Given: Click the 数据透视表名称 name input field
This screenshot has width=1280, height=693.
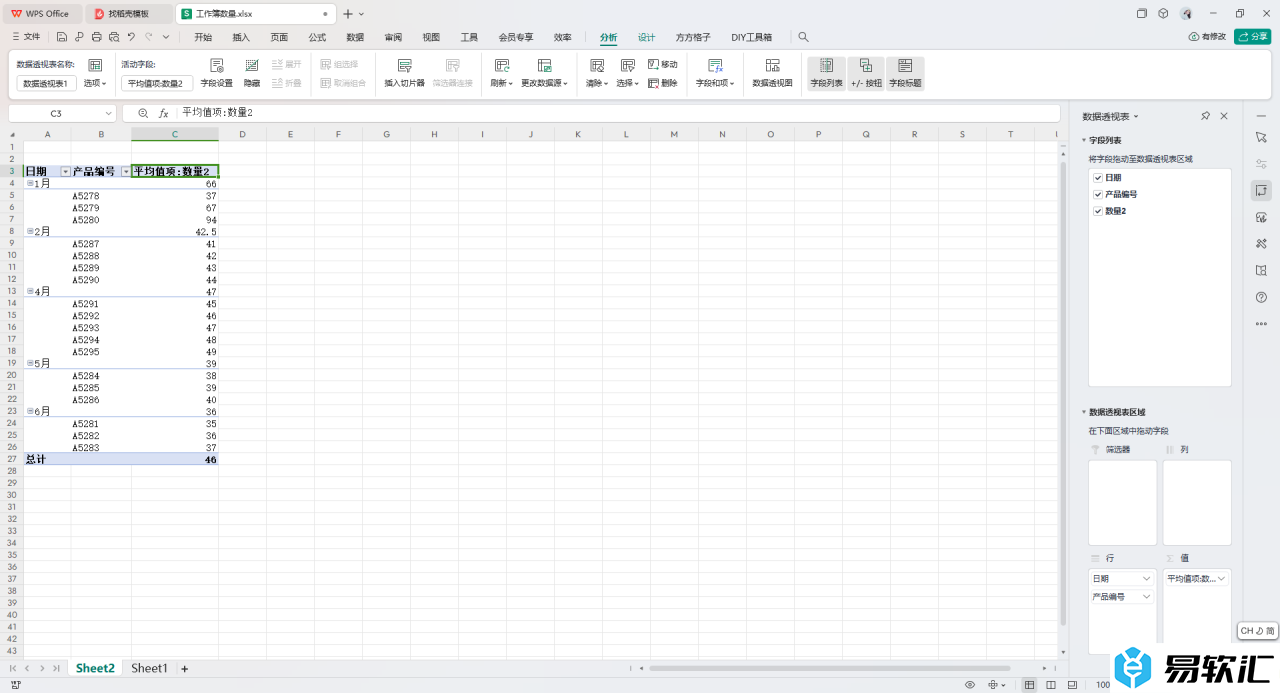Looking at the screenshot, I should point(46,83).
